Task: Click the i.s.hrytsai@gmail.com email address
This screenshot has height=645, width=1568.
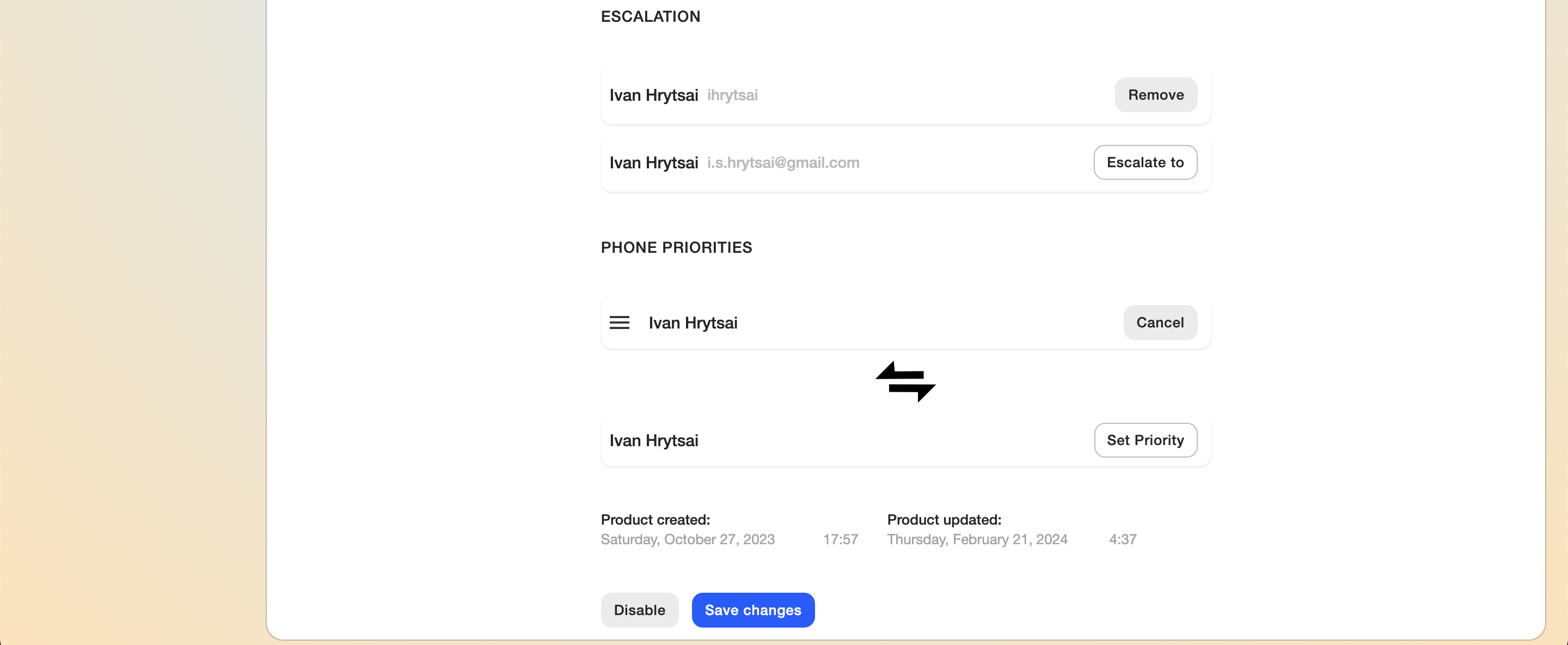Action: point(783,163)
